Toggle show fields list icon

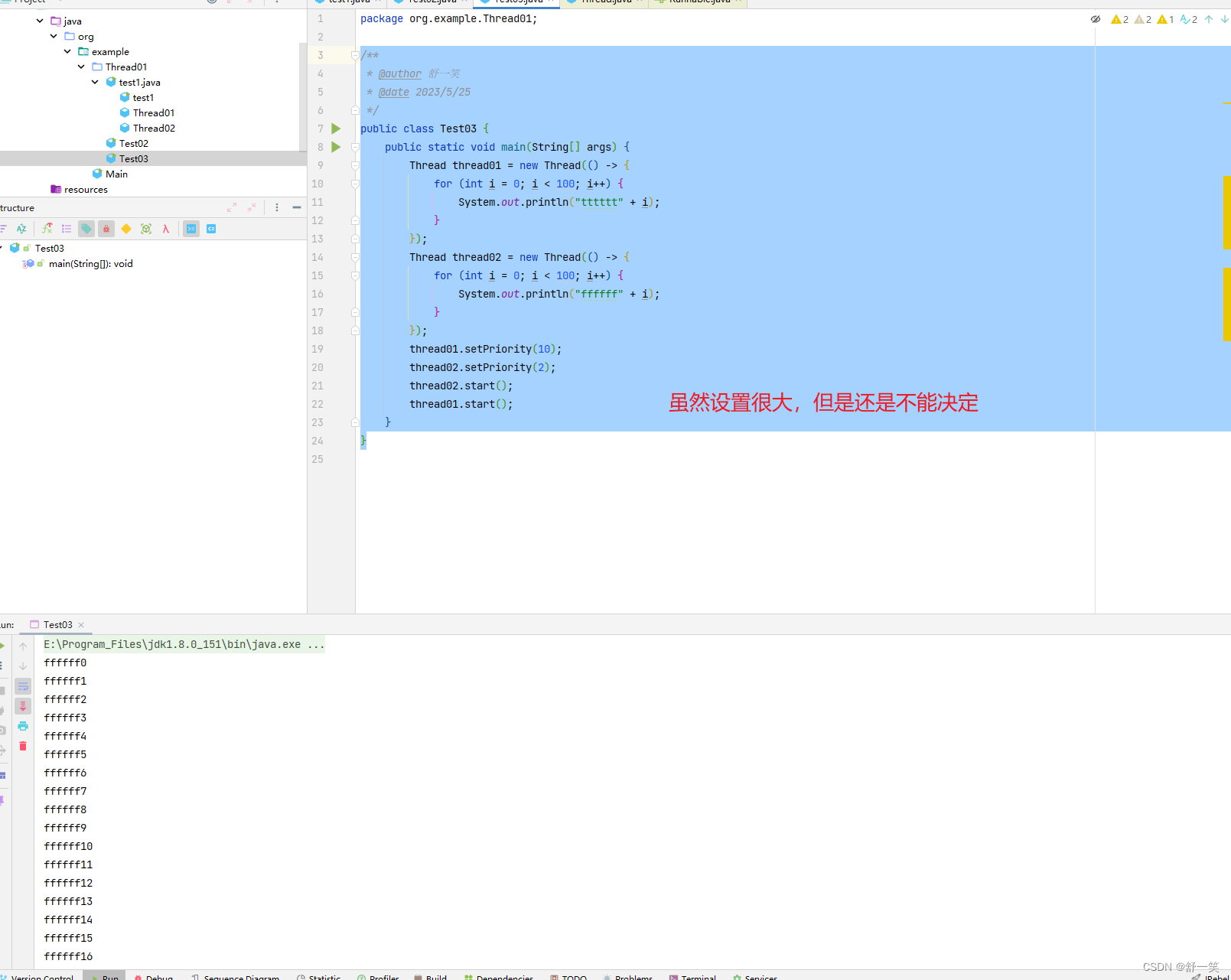coord(67,229)
